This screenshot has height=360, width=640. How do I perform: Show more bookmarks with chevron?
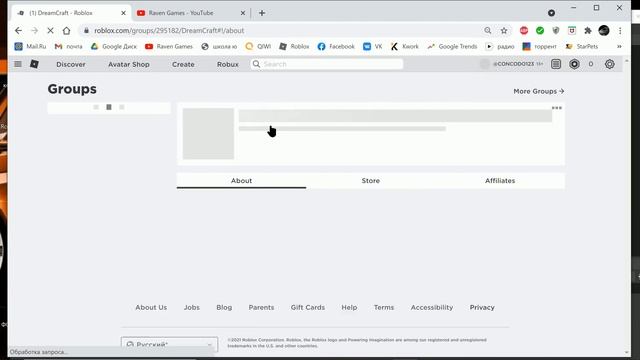619,47
